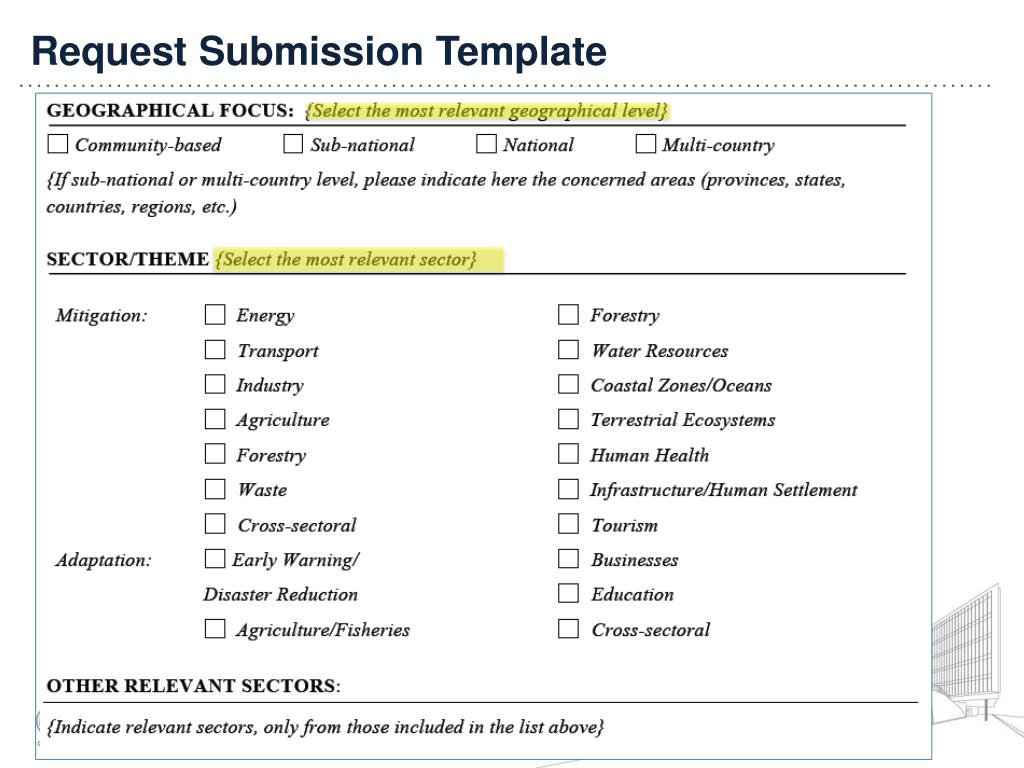
Task: Enable the Multi-country option
Action: click(x=646, y=144)
